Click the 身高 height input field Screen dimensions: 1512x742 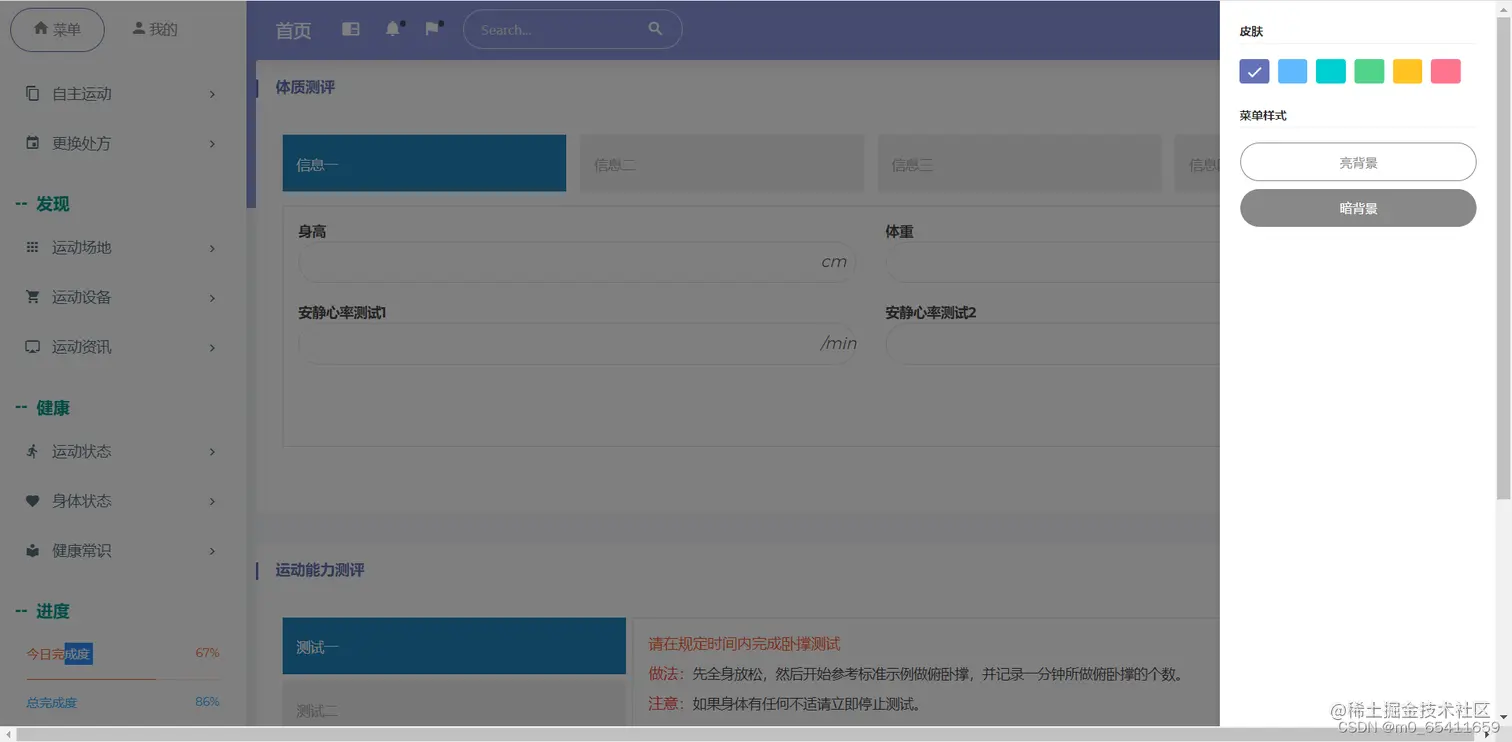click(x=577, y=262)
